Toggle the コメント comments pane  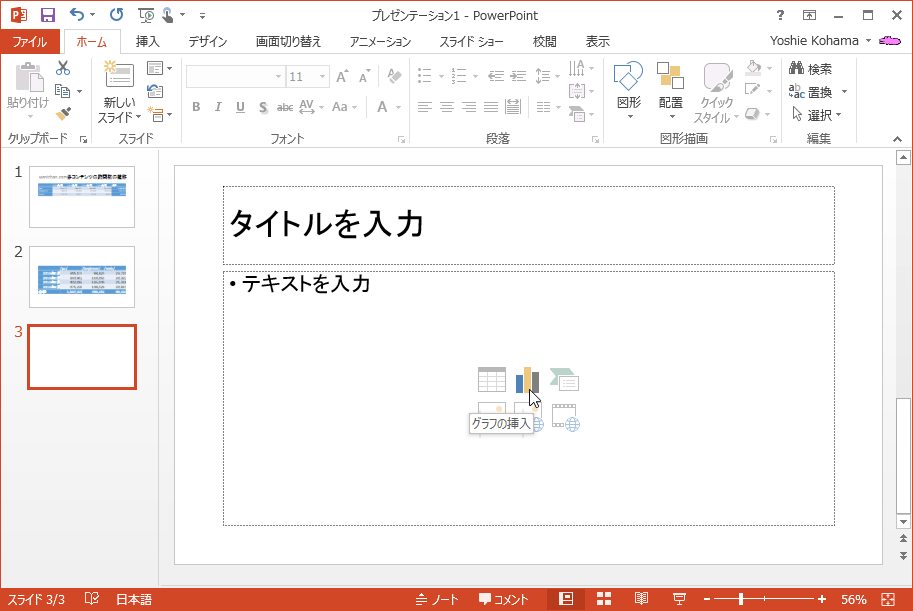click(503, 599)
